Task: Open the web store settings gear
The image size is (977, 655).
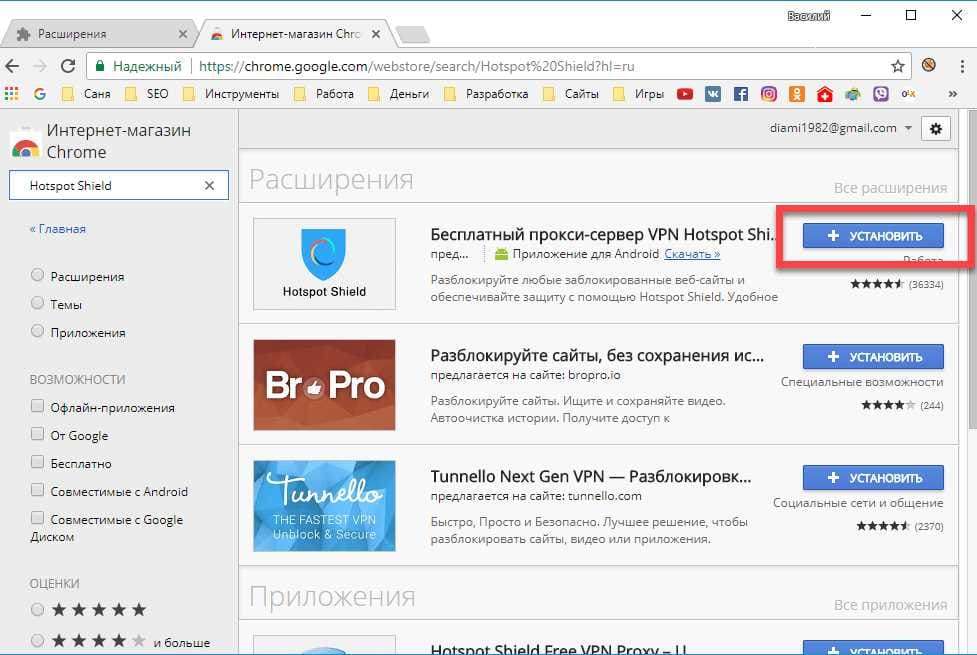Action: pyautogui.click(x=935, y=128)
